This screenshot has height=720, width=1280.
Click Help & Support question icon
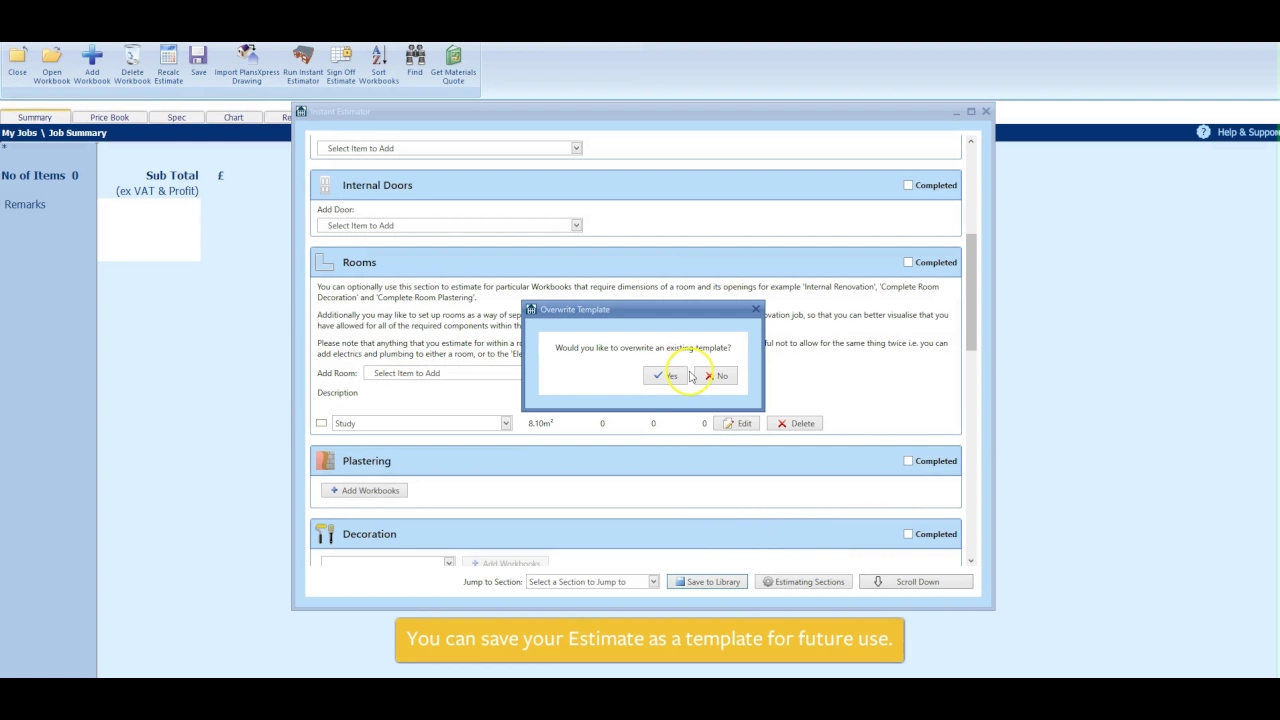pos(1203,132)
